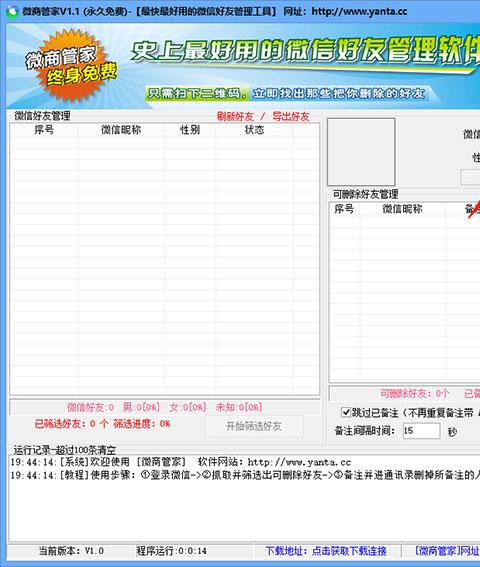Open the [微商管家]网址 link in status bar
This screenshot has height=567, width=480.
coord(447,551)
